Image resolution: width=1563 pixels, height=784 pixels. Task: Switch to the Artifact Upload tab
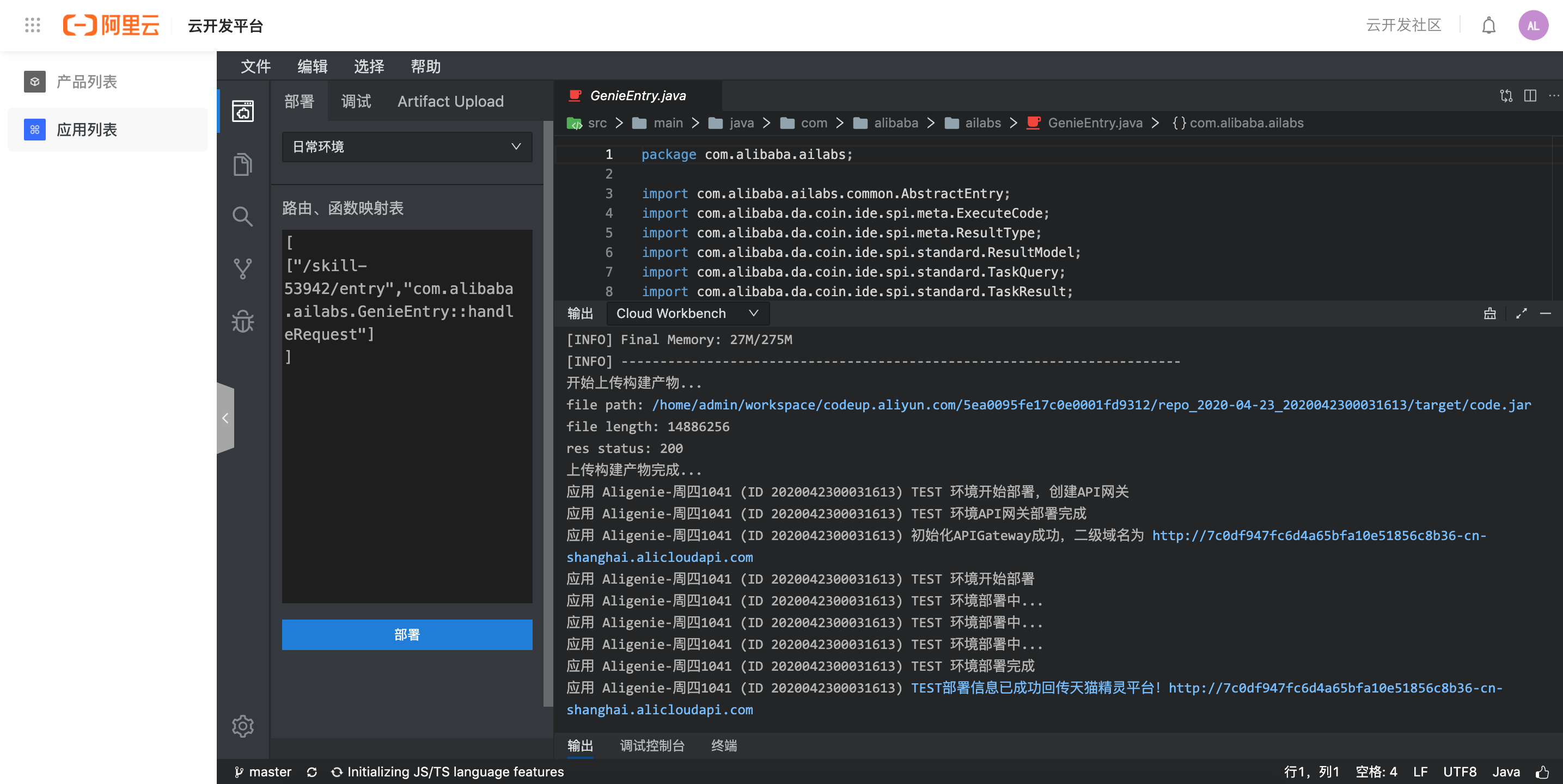click(x=450, y=101)
